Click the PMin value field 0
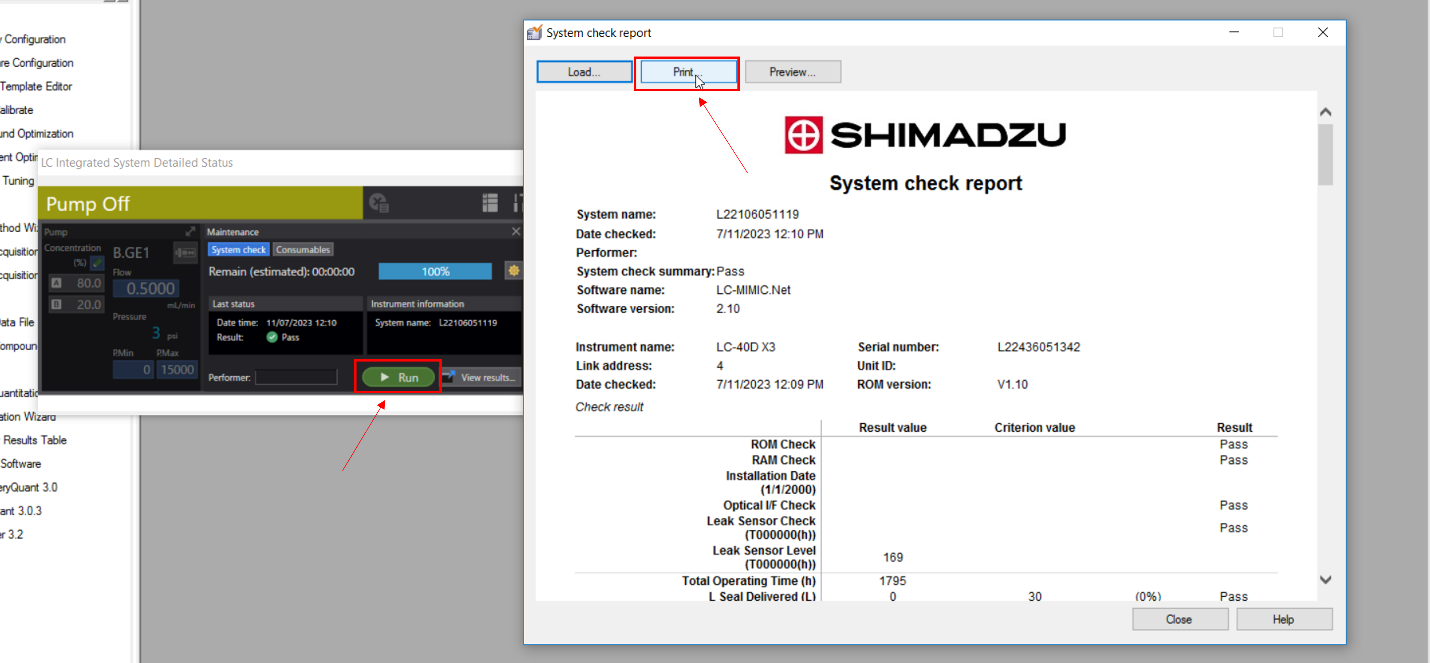Image resolution: width=1430 pixels, height=663 pixels. [133, 370]
